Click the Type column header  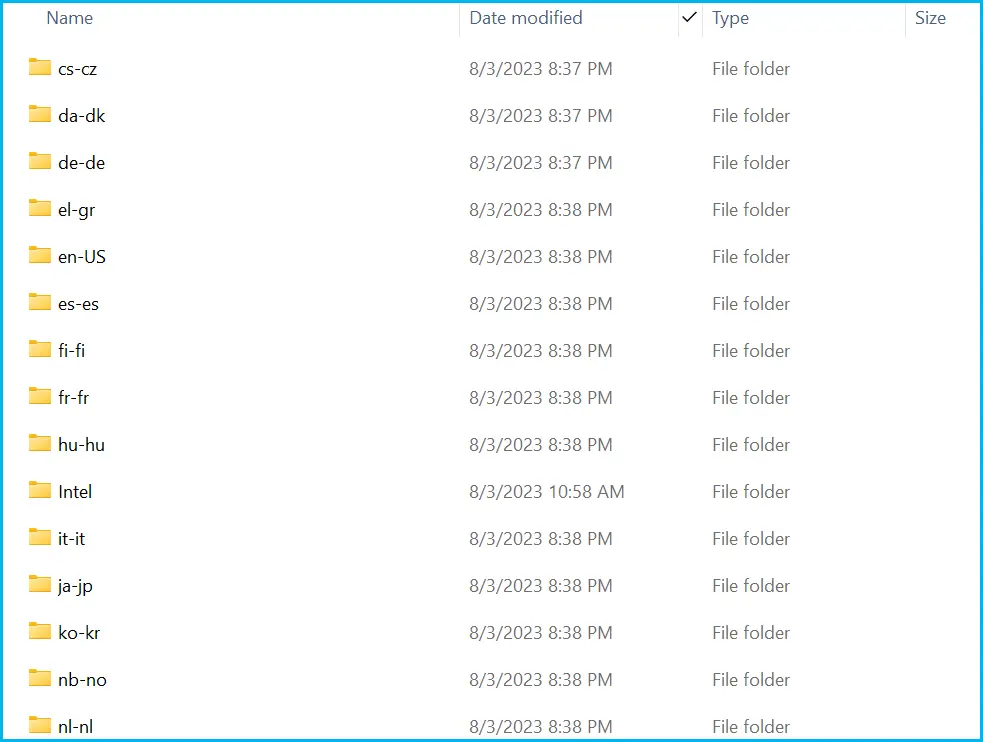pyautogui.click(x=731, y=18)
